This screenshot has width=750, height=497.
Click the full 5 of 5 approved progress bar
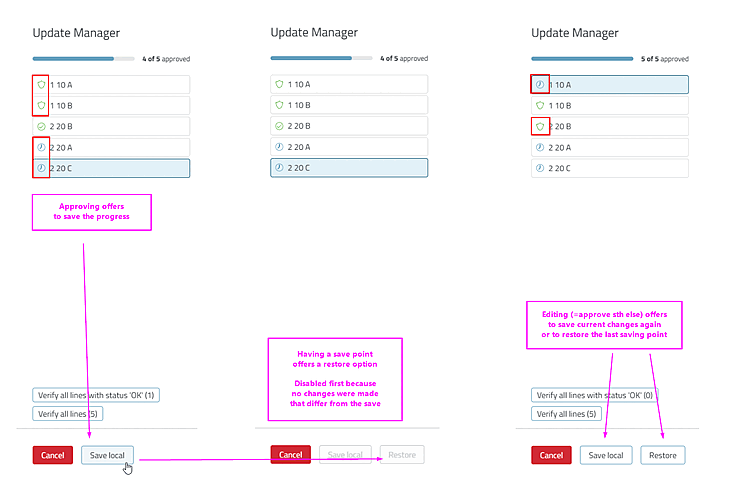tap(582, 59)
